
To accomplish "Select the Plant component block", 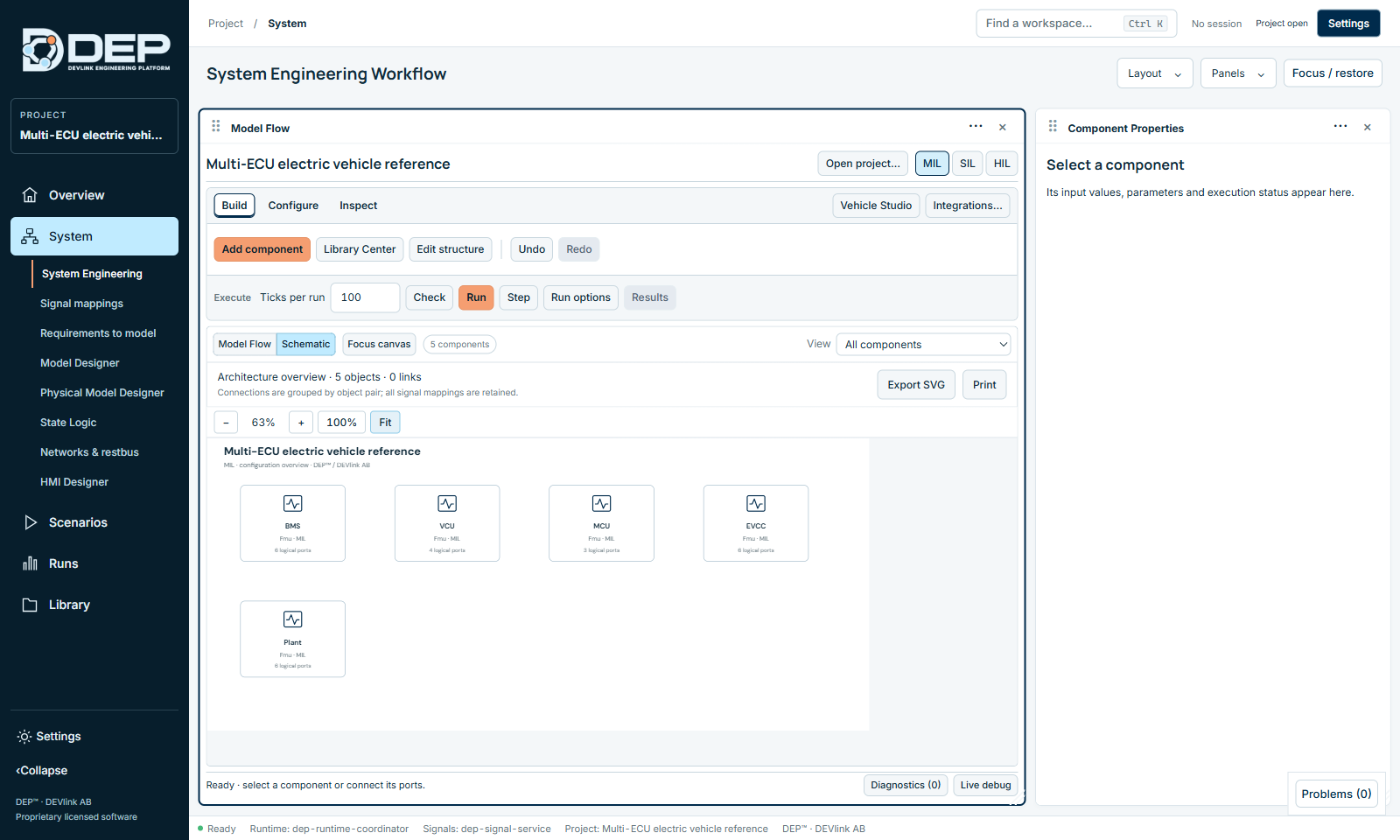I will point(293,639).
